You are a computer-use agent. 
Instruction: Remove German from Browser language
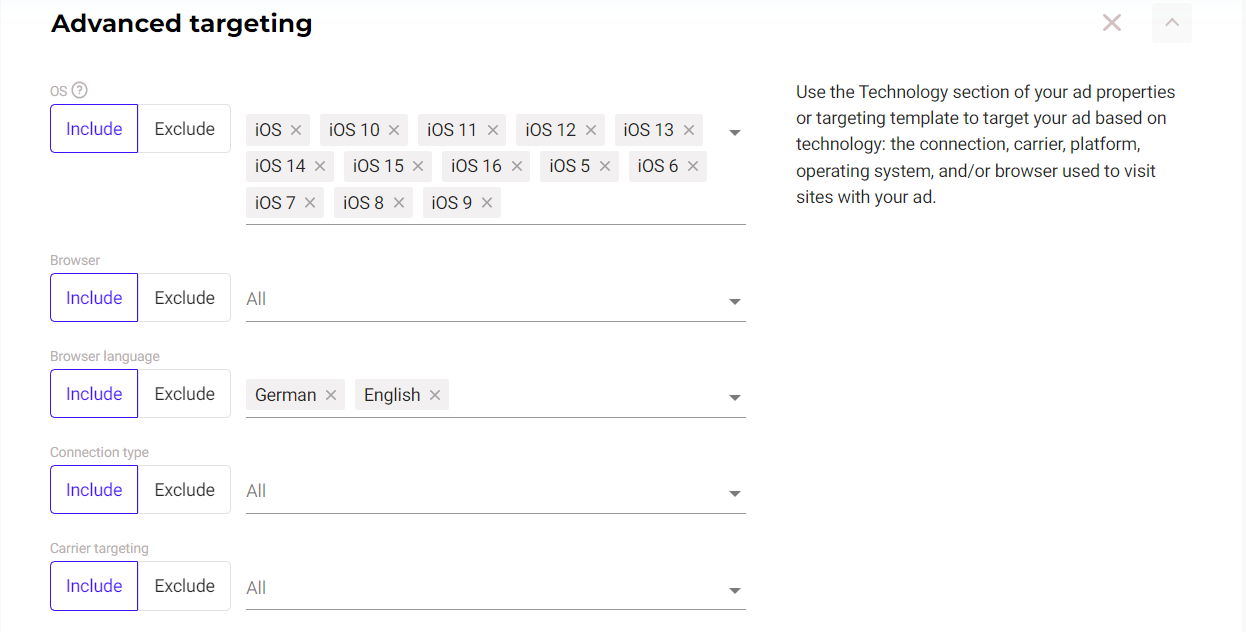point(331,395)
